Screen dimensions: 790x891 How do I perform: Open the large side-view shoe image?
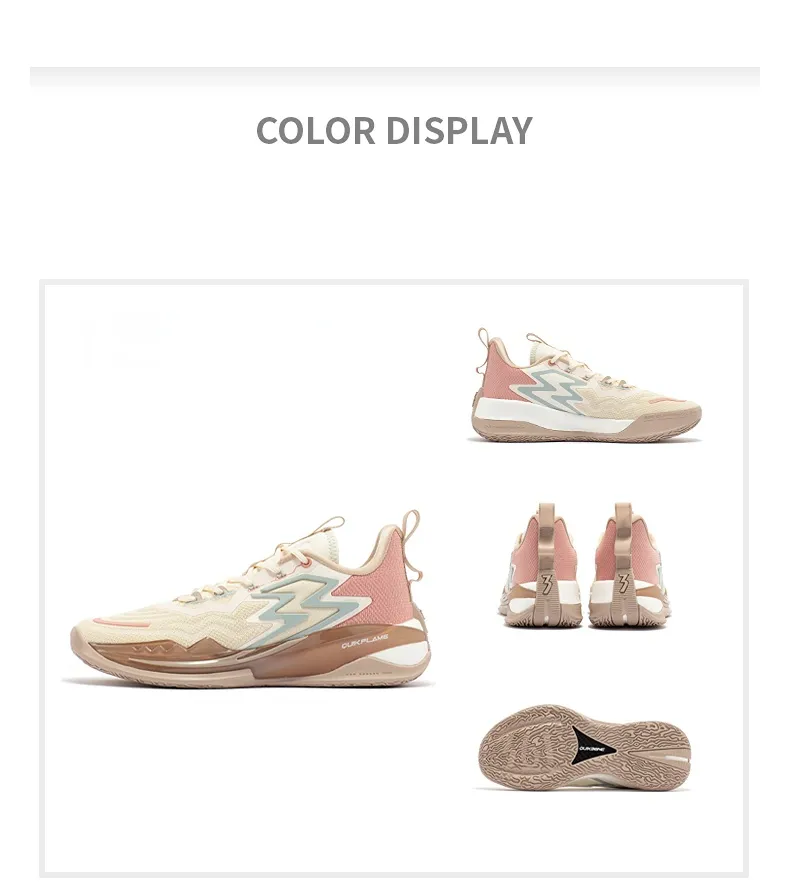tap(248, 599)
